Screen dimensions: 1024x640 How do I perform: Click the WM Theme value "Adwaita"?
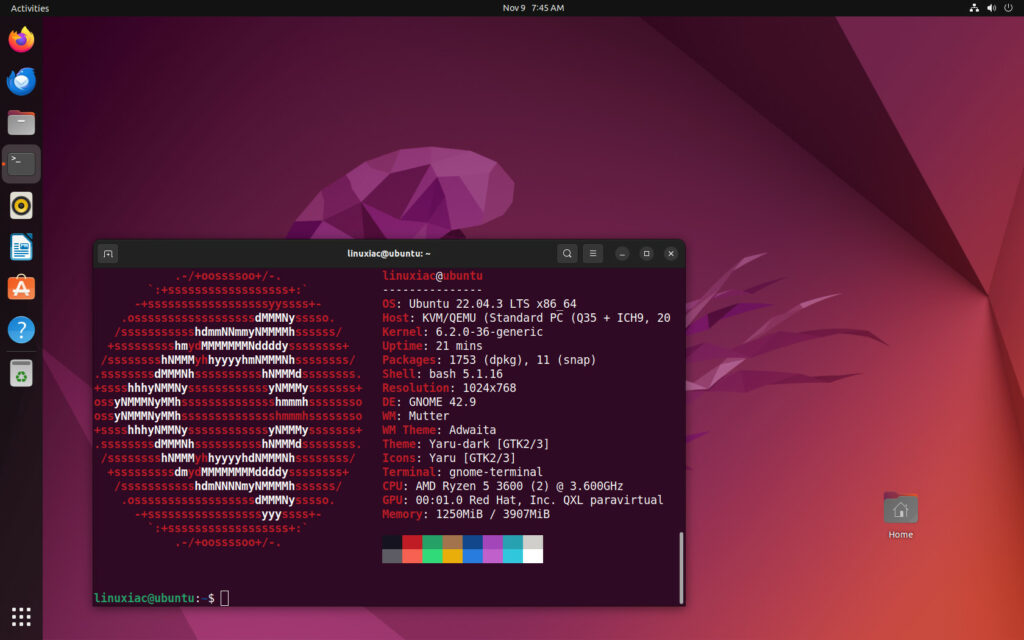coord(472,430)
